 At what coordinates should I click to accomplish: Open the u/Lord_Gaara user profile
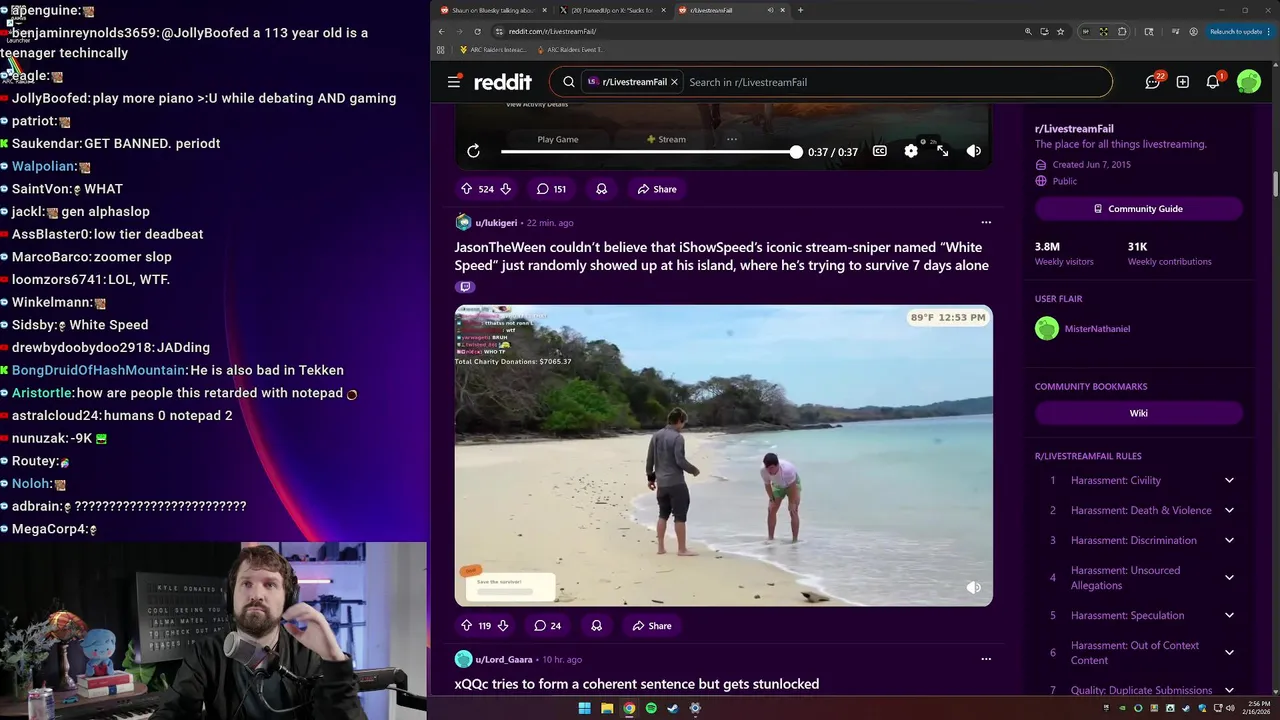click(x=504, y=660)
